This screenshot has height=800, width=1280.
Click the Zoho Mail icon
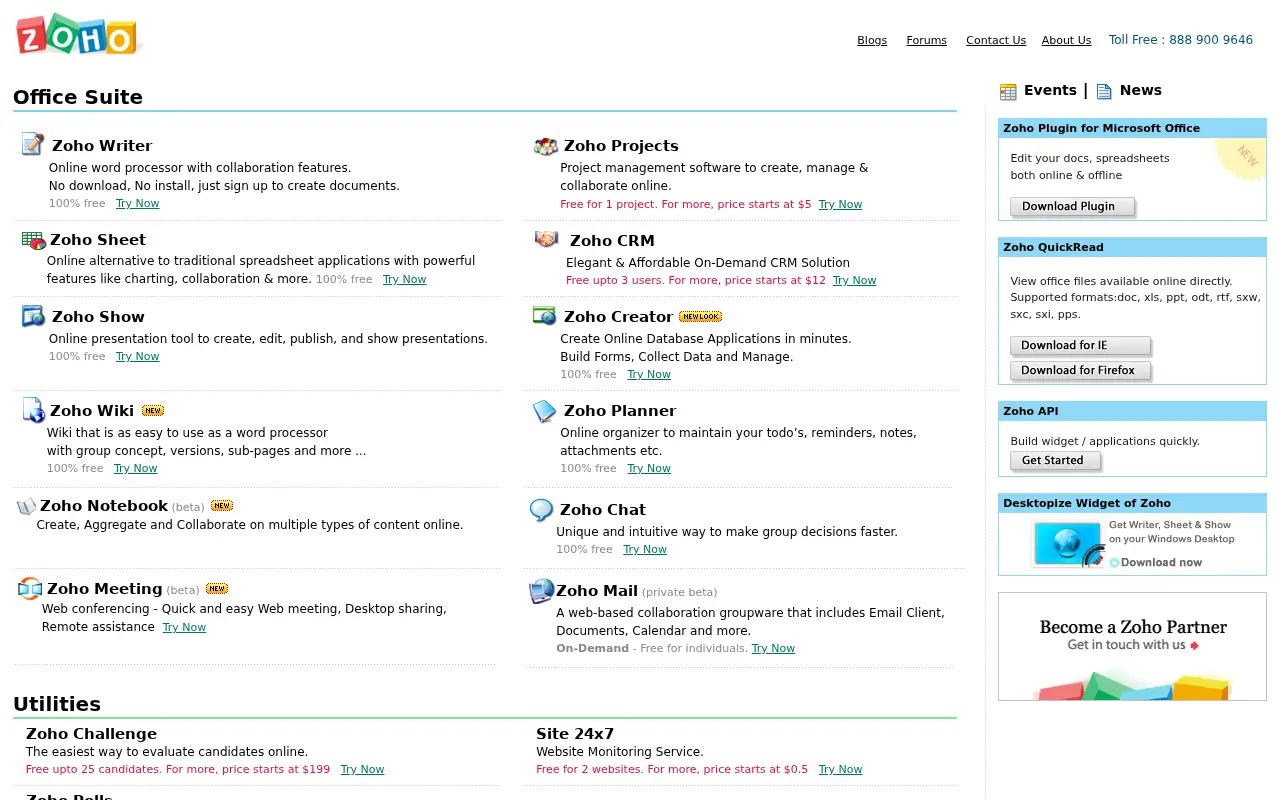tap(541, 591)
